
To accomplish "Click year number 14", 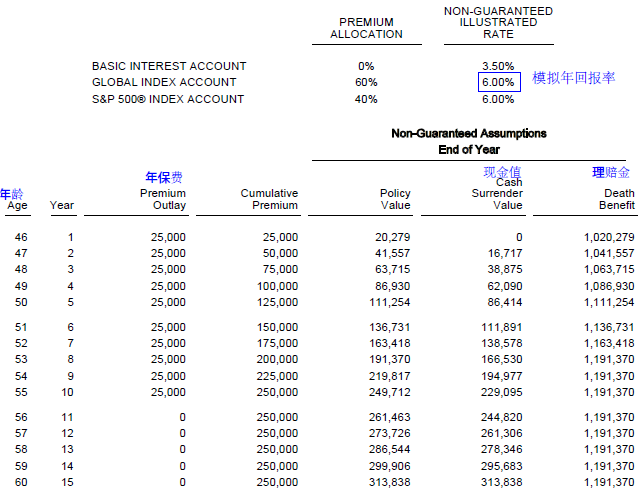I will [x=67, y=466].
